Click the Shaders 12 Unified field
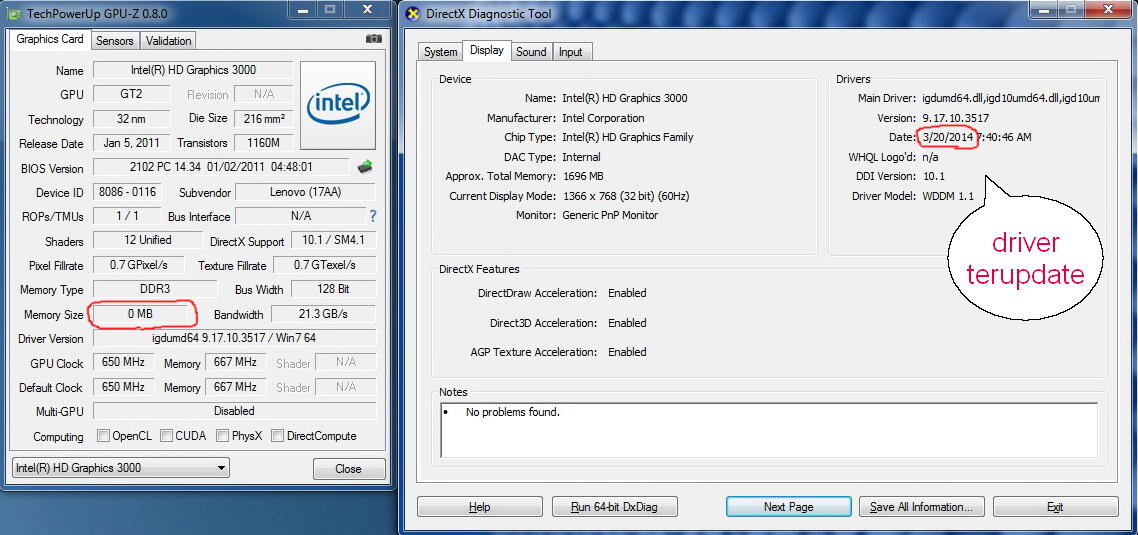This screenshot has height=535, width=1138. tap(148, 240)
